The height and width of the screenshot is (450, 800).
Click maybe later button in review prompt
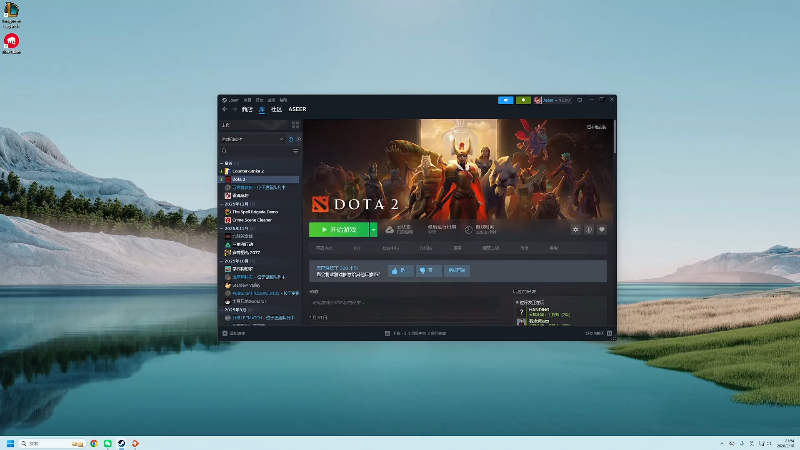tap(457, 270)
